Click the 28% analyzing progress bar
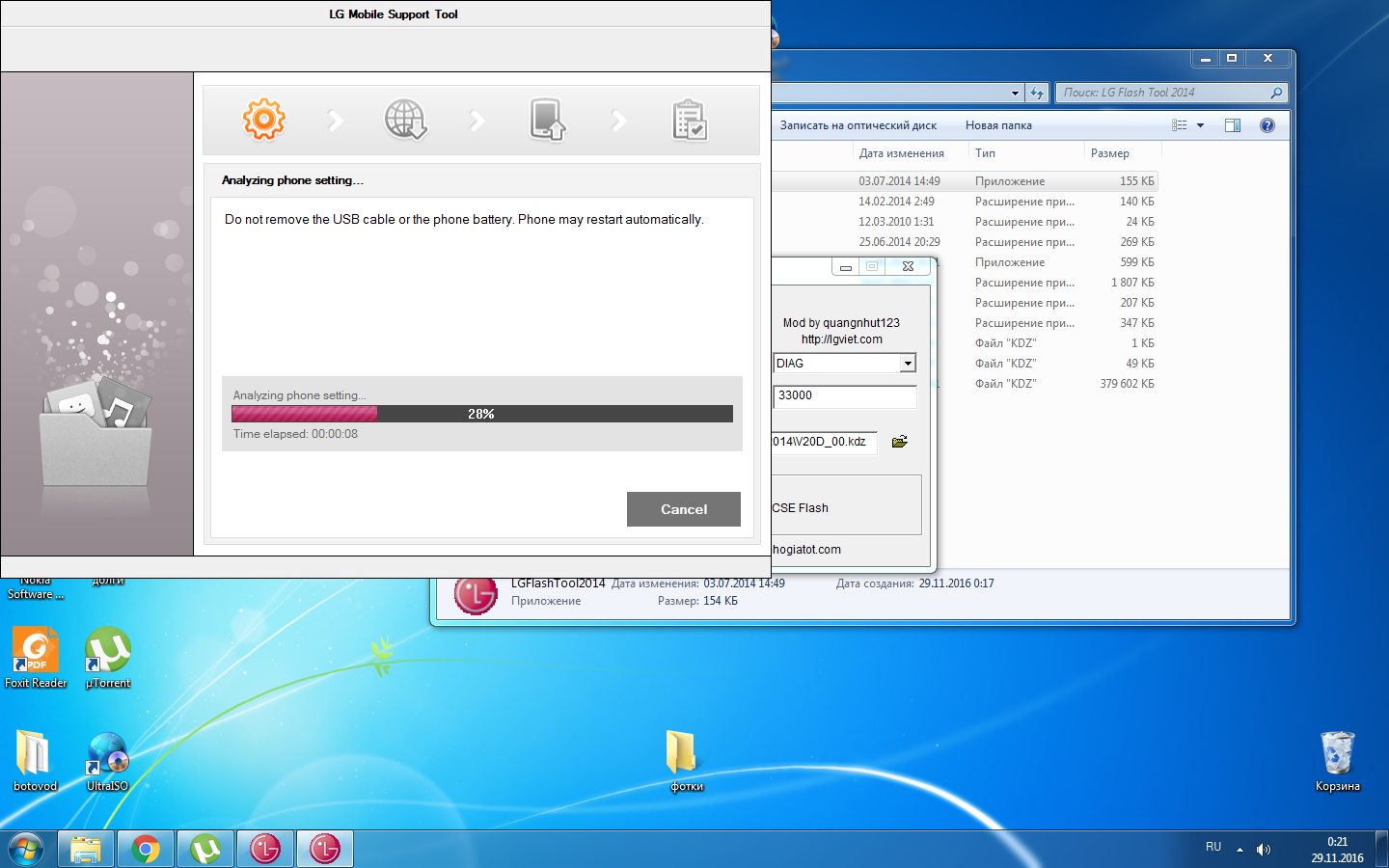 tap(481, 414)
